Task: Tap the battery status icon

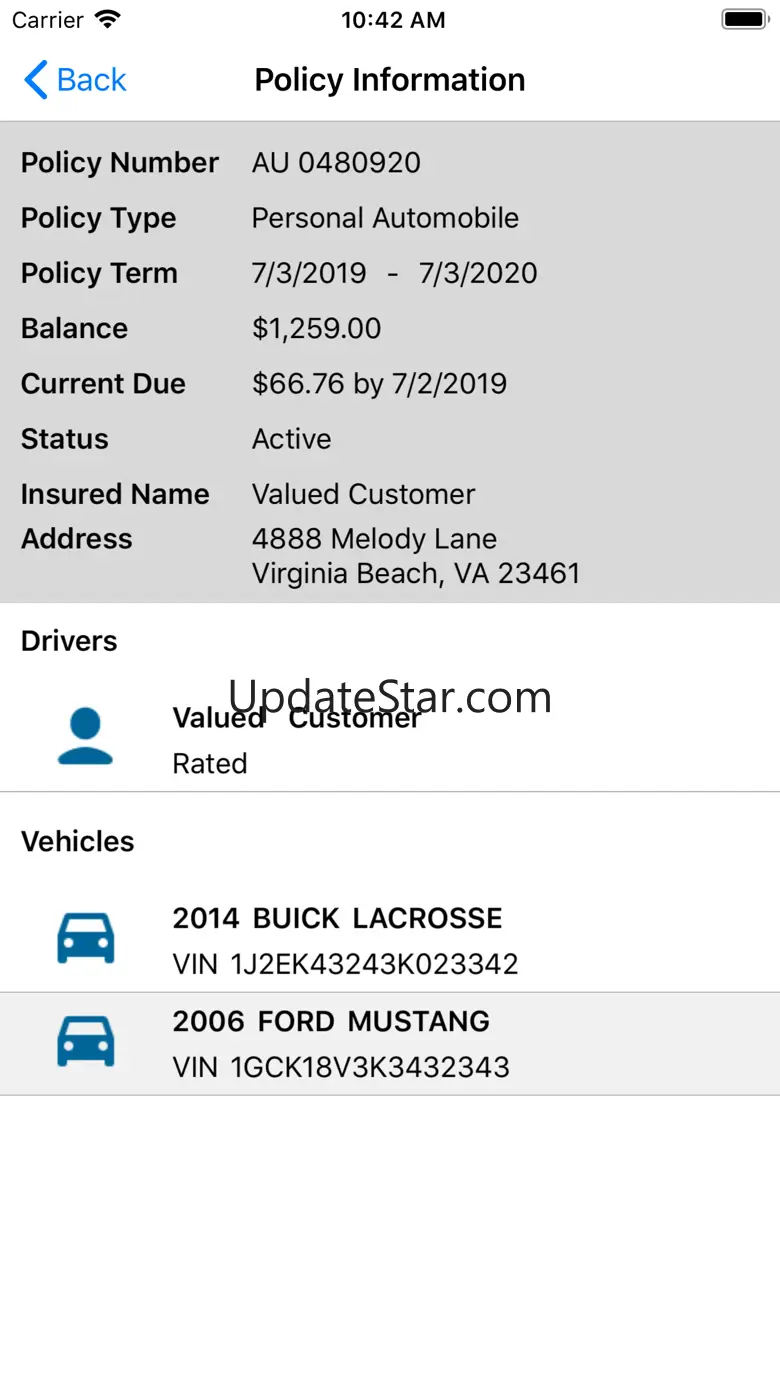Action: point(743,20)
